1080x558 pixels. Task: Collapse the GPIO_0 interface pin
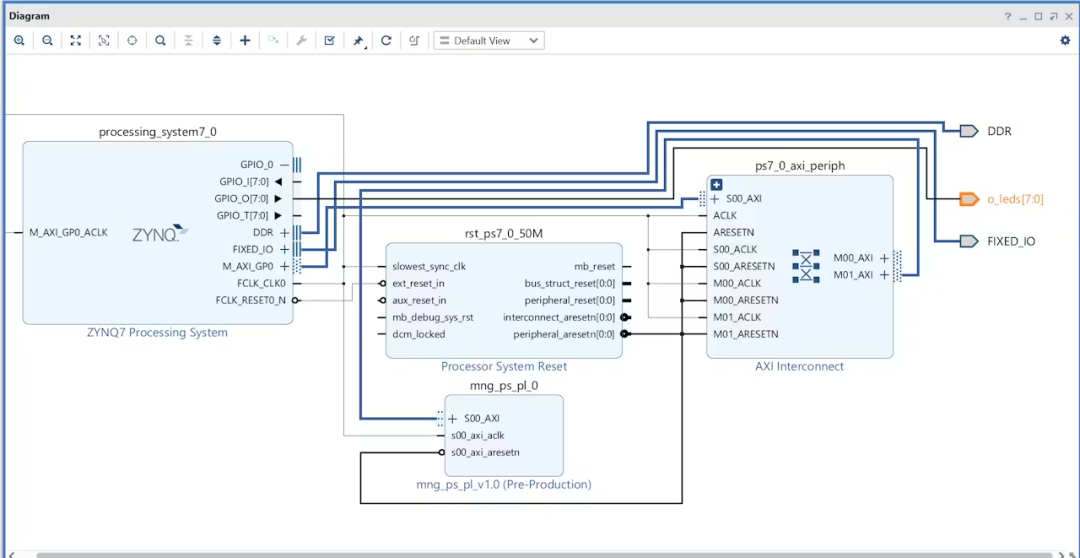[x=284, y=165]
